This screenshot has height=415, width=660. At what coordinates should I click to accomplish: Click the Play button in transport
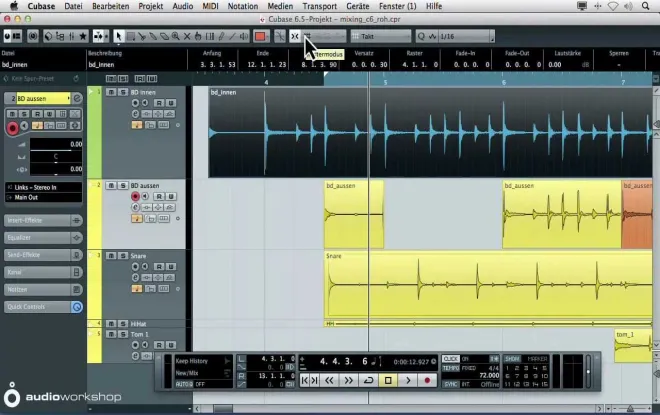407,380
